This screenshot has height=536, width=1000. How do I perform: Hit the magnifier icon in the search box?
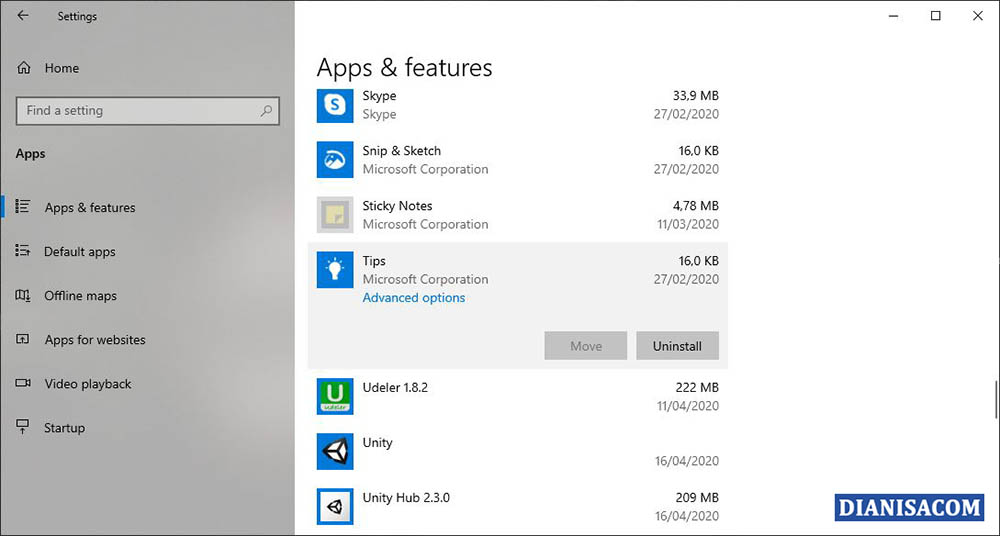(266, 110)
